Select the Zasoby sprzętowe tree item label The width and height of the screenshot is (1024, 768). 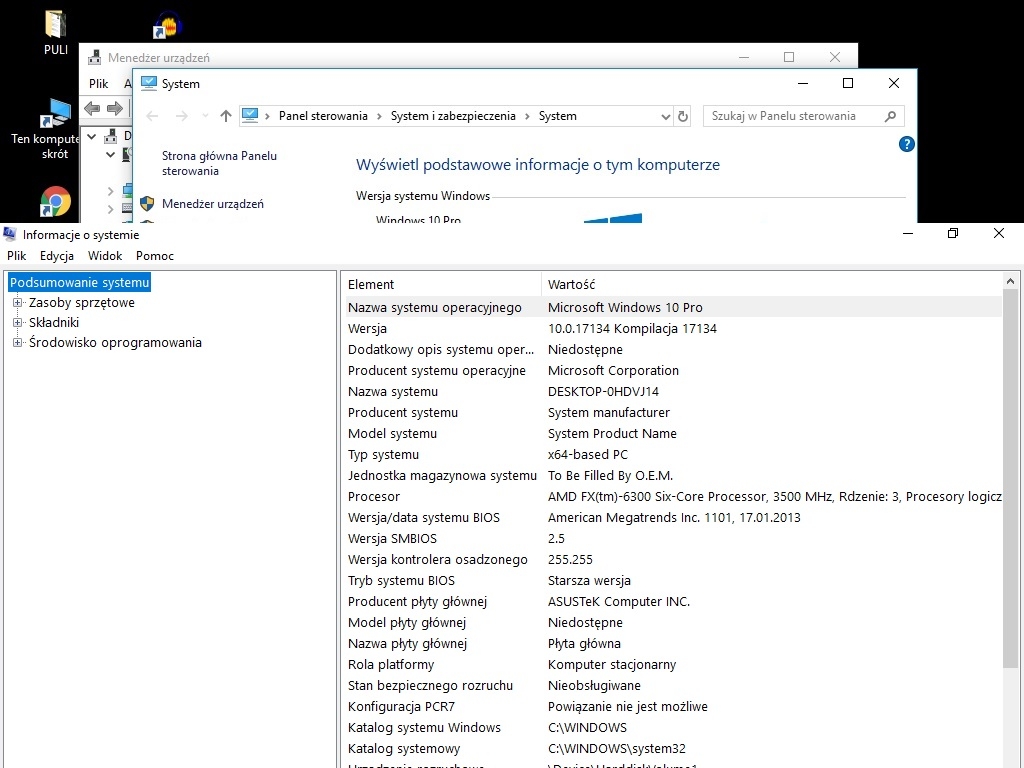(82, 302)
